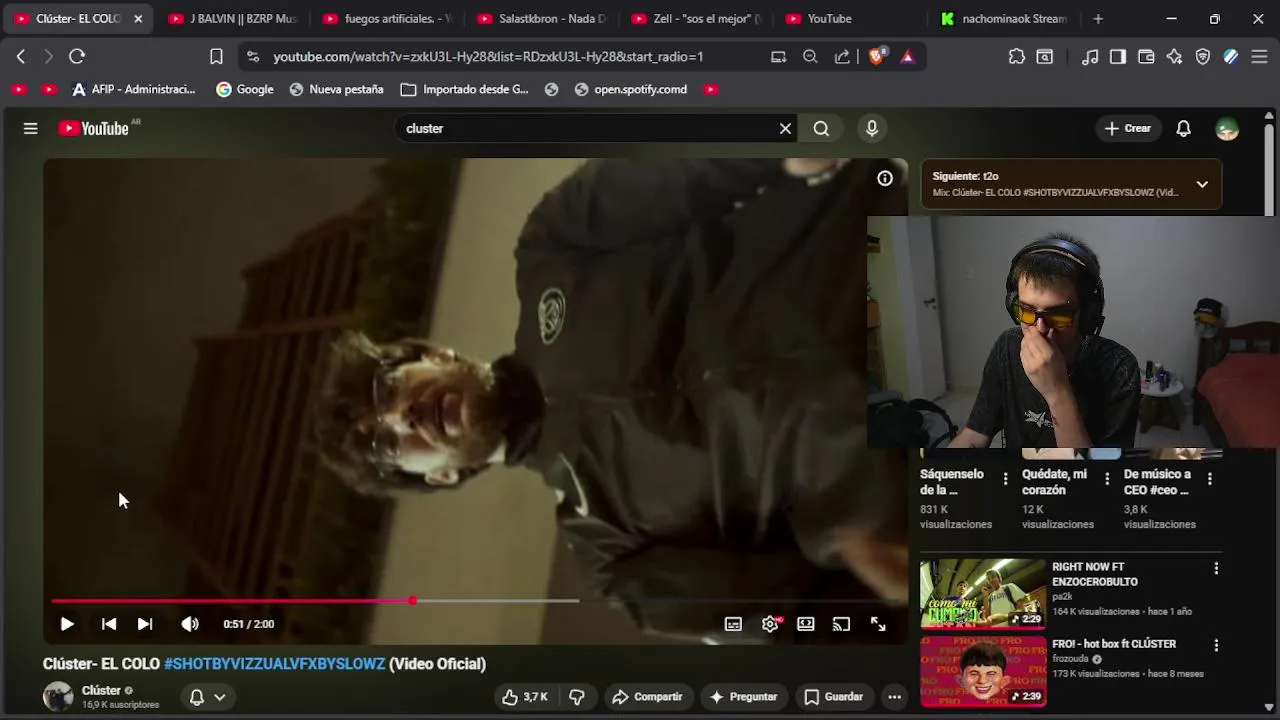Image resolution: width=1280 pixels, height=720 pixels.
Task: Start voice search with microphone
Action: click(x=872, y=128)
